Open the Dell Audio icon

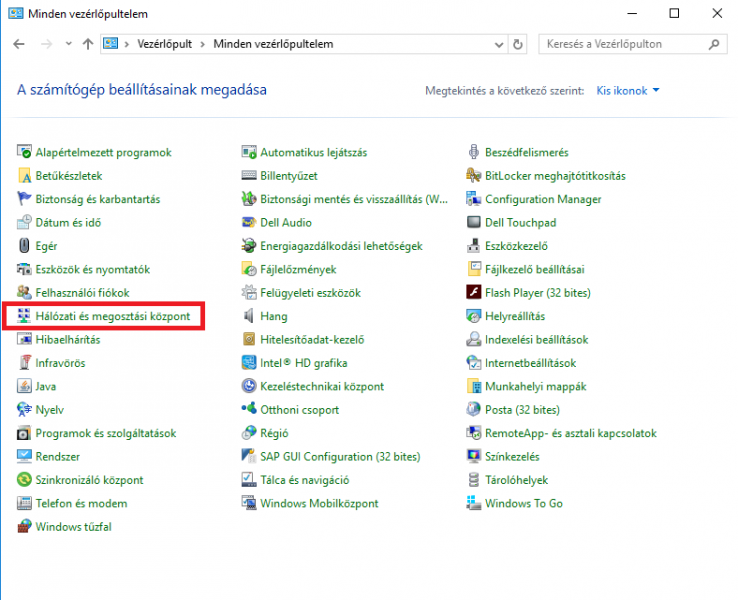pos(249,222)
